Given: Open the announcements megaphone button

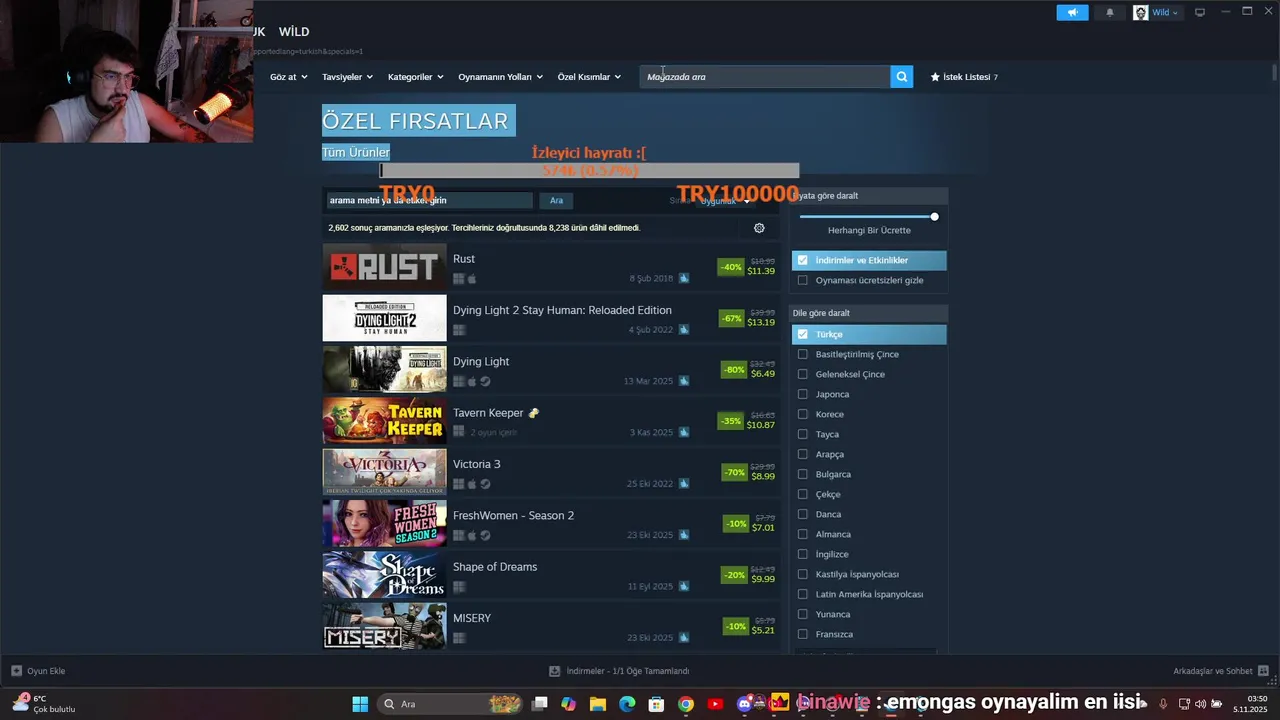Looking at the screenshot, I should click(1072, 13).
